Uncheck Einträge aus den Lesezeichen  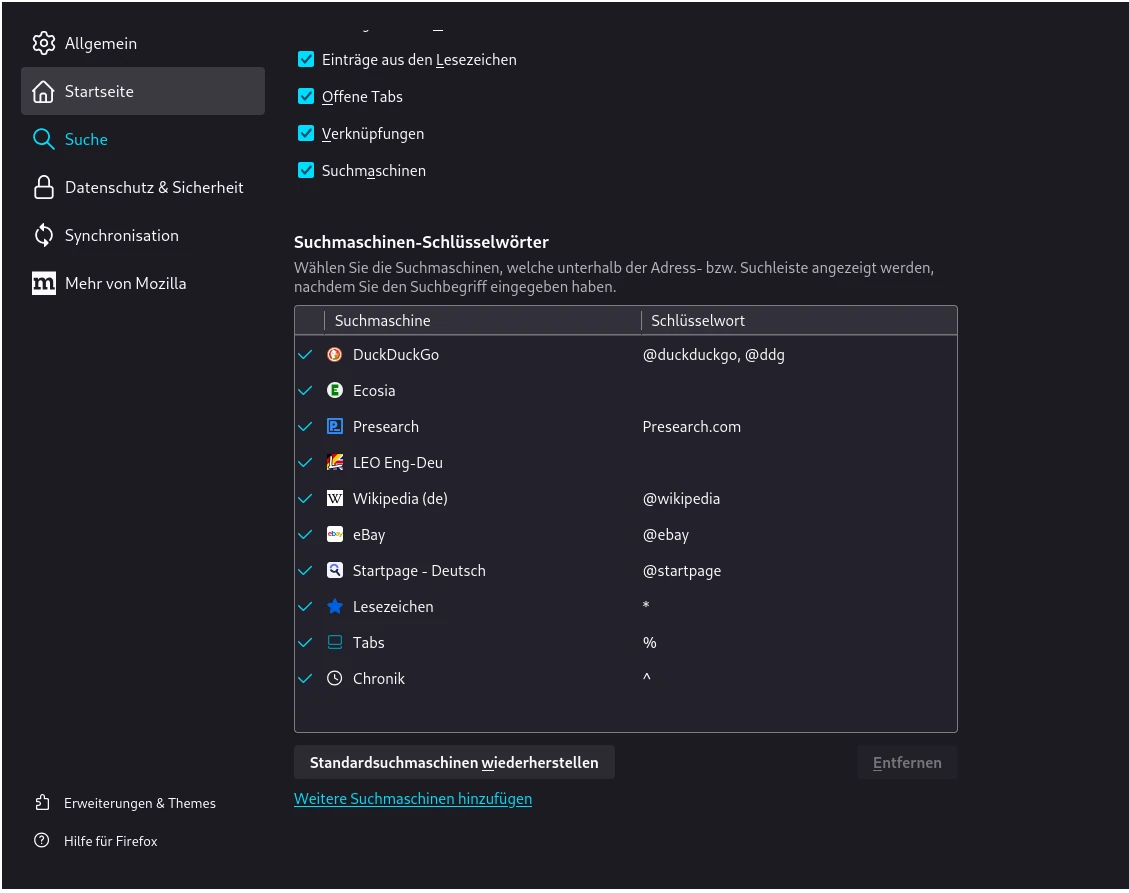click(306, 60)
